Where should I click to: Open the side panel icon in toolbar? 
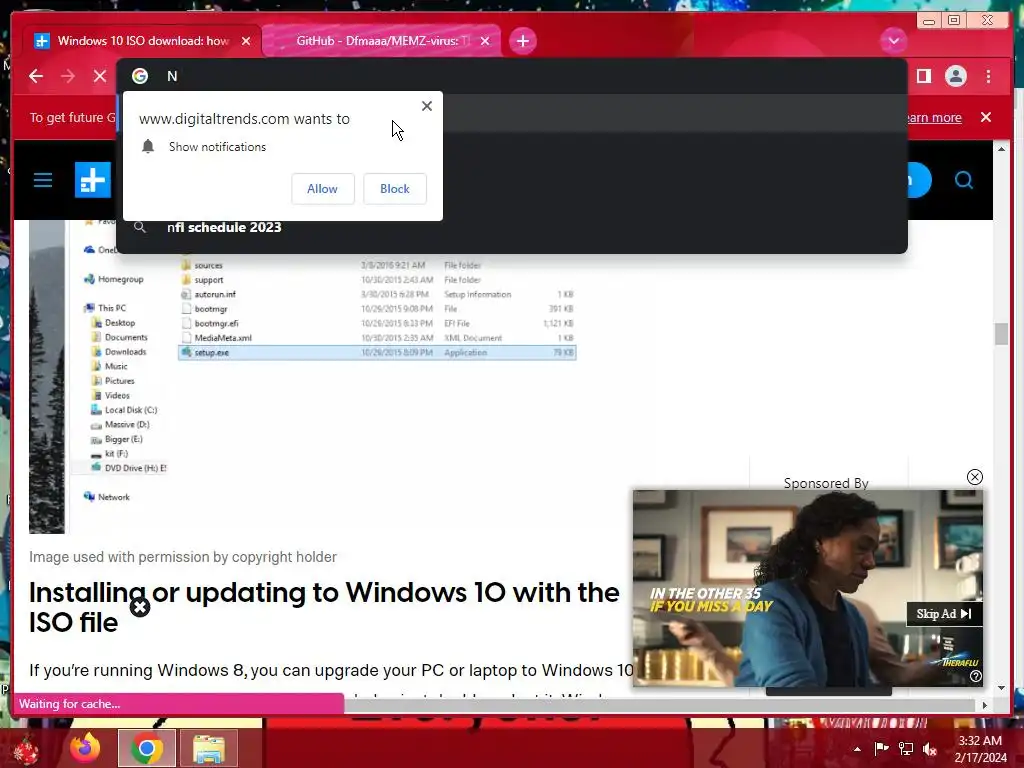tap(923, 76)
